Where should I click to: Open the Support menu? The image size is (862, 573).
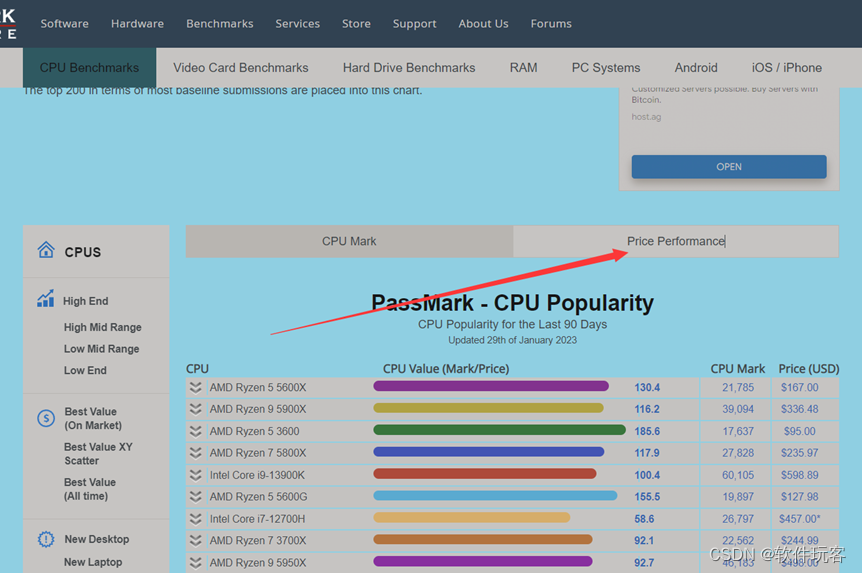coord(415,24)
